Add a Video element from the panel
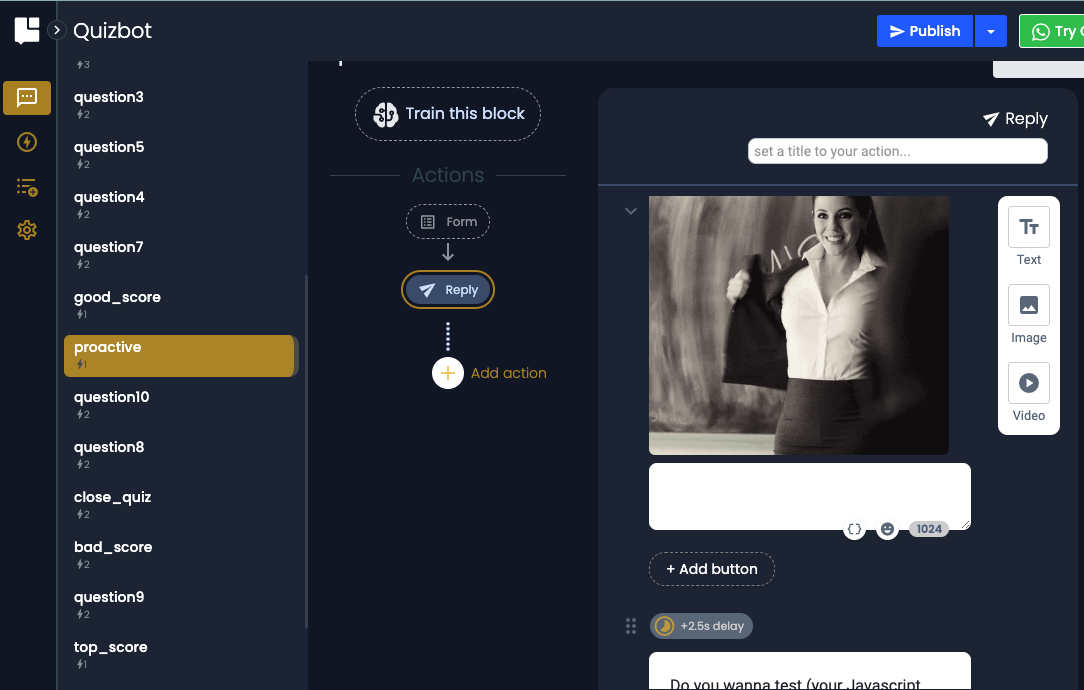Viewport: 1084px width, 690px height. point(1029,393)
